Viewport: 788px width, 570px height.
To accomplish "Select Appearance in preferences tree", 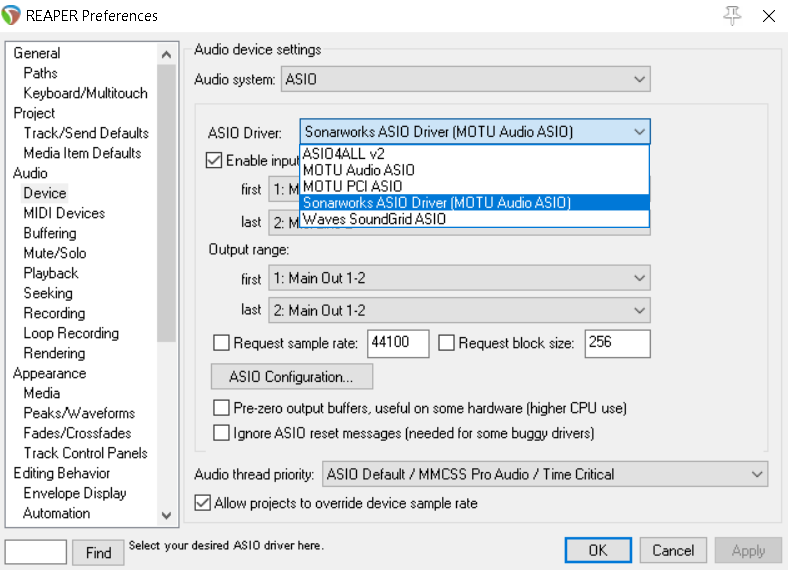I will pos(49,373).
